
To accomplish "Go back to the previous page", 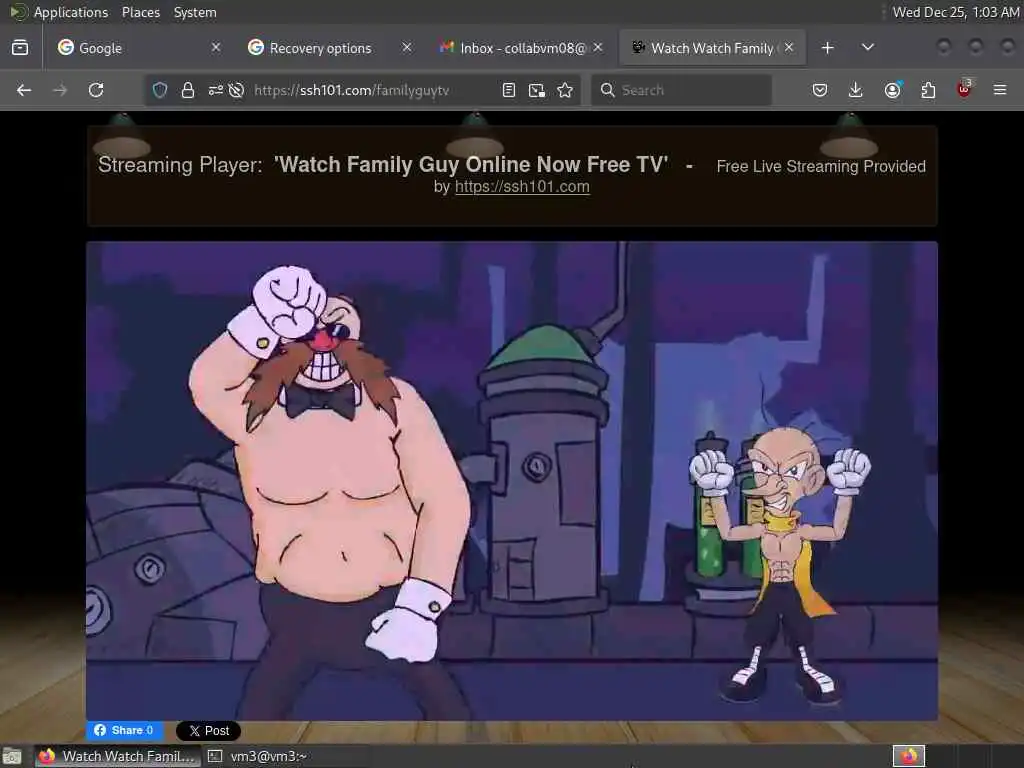I will pos(24,90).
